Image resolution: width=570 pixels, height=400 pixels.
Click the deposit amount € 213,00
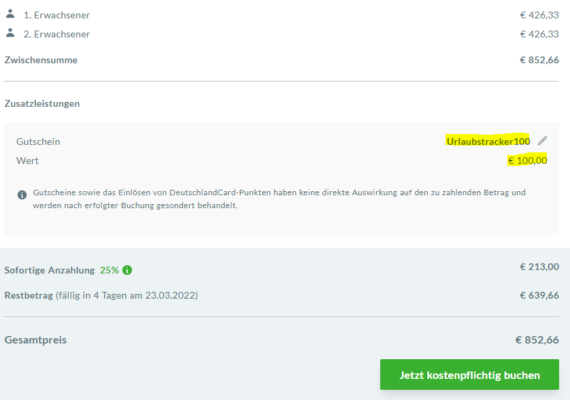539,267
